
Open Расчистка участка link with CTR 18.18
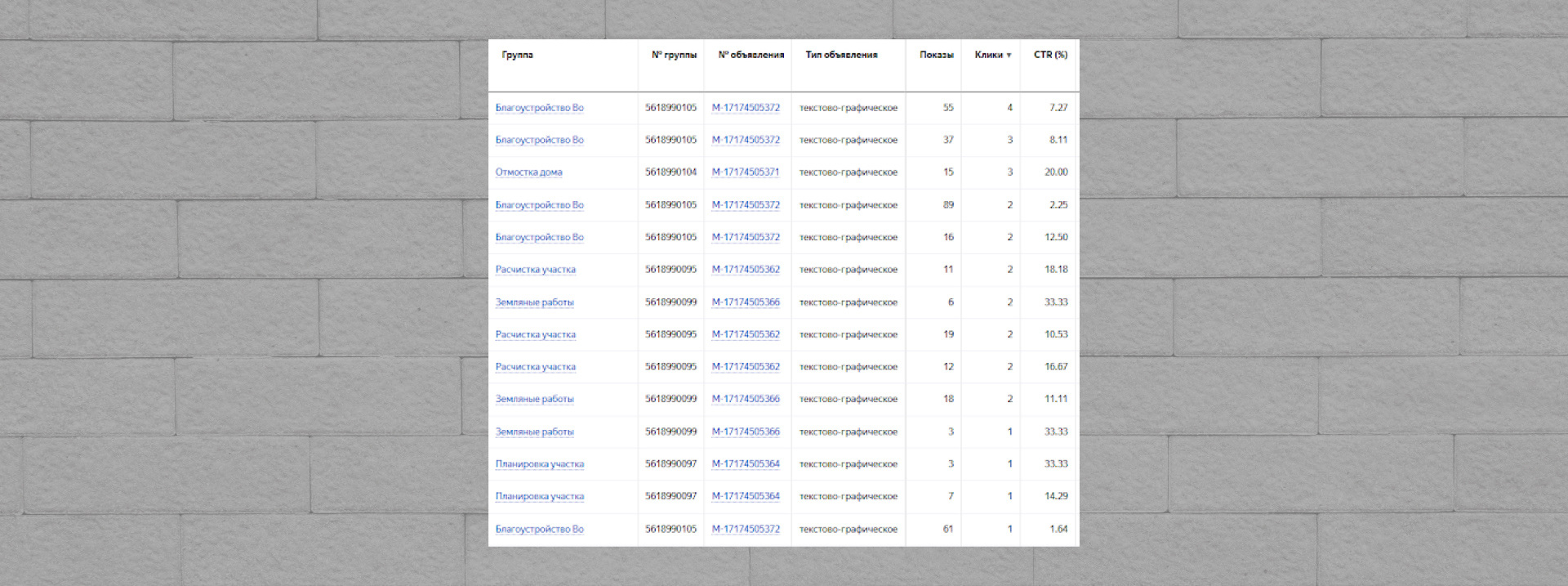535,270
